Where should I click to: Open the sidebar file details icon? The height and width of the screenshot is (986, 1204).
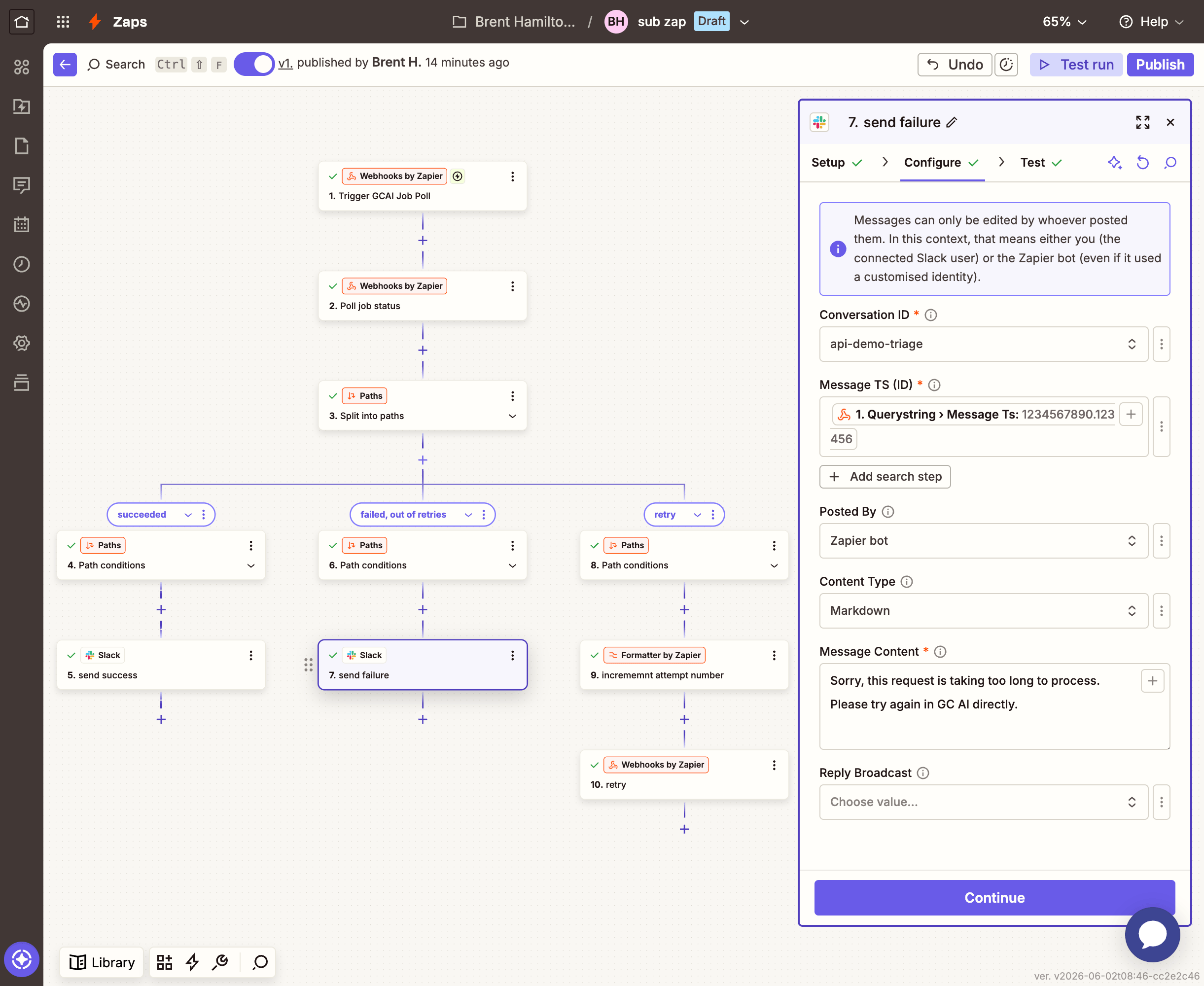[22, 146]
